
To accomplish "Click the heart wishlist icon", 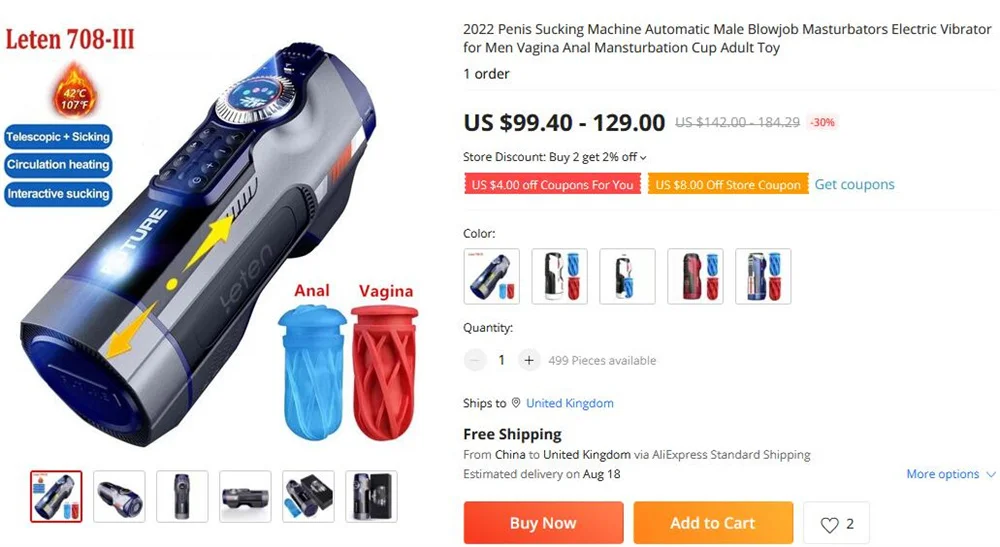I will (x=829, y=525).
